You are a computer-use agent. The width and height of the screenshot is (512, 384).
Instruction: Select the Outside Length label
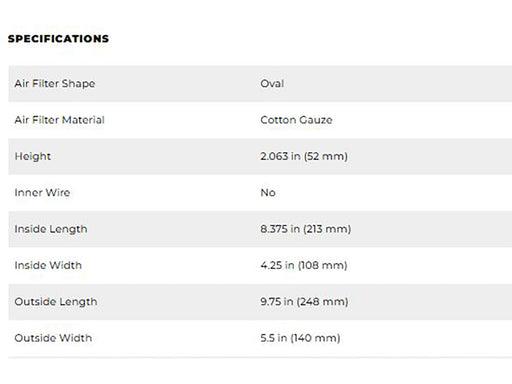pos(56,302)
